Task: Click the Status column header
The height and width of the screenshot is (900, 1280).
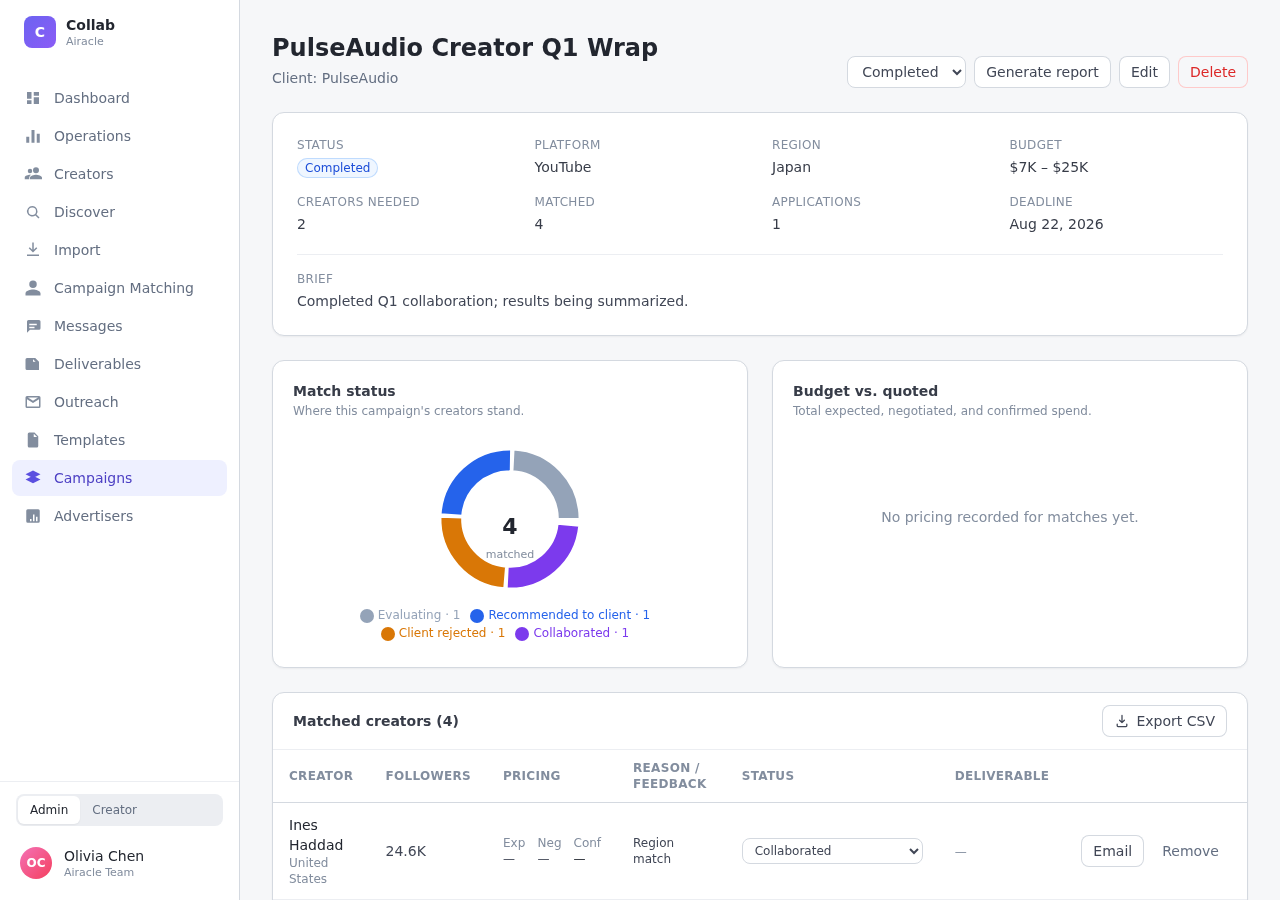Action: click(768, 776)
